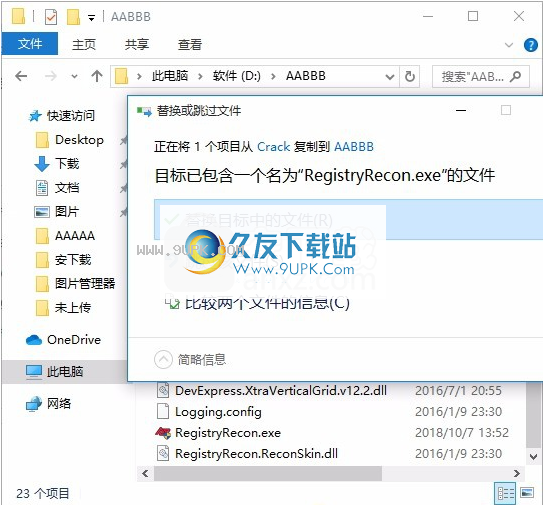Open Explorer help question mark icon
Viewport: 546px width, 505px height.
click(531, 45)
